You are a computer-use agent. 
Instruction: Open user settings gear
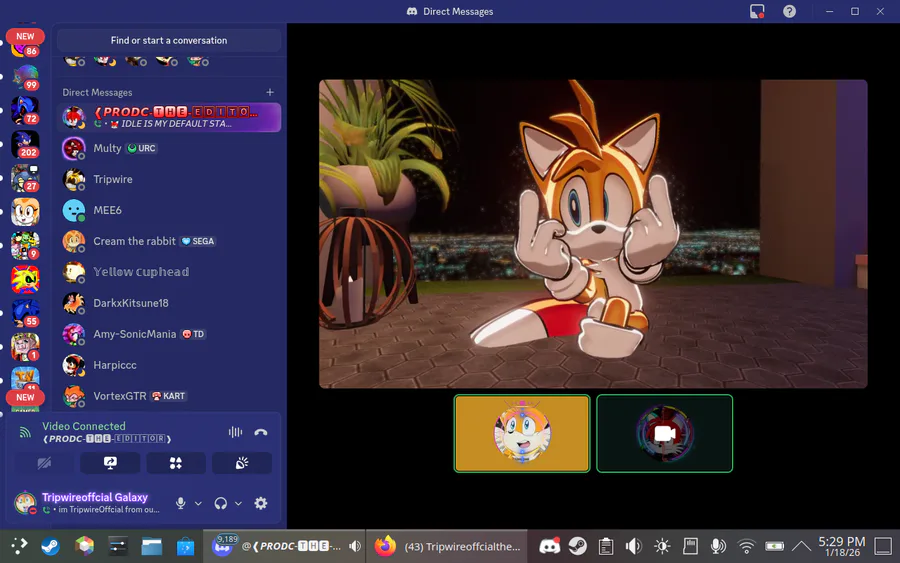tap(261, 503)
